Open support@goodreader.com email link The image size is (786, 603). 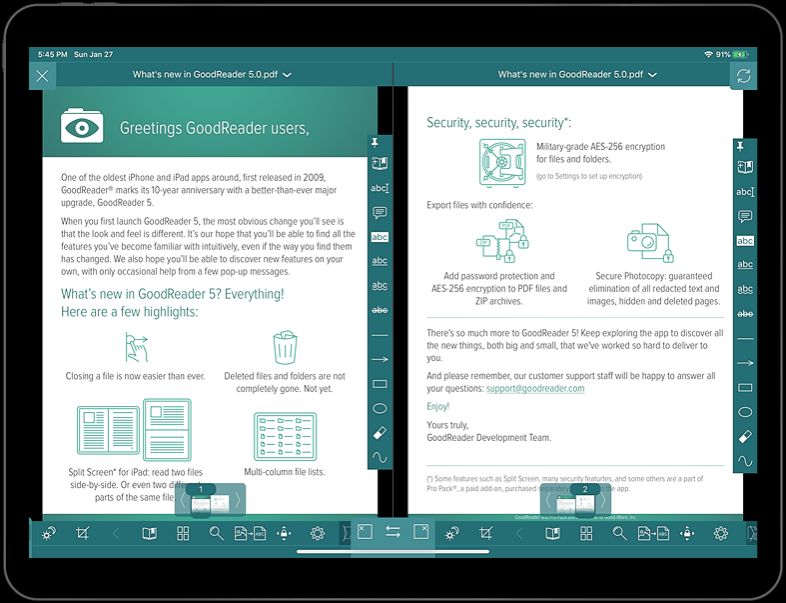[535, 388]
